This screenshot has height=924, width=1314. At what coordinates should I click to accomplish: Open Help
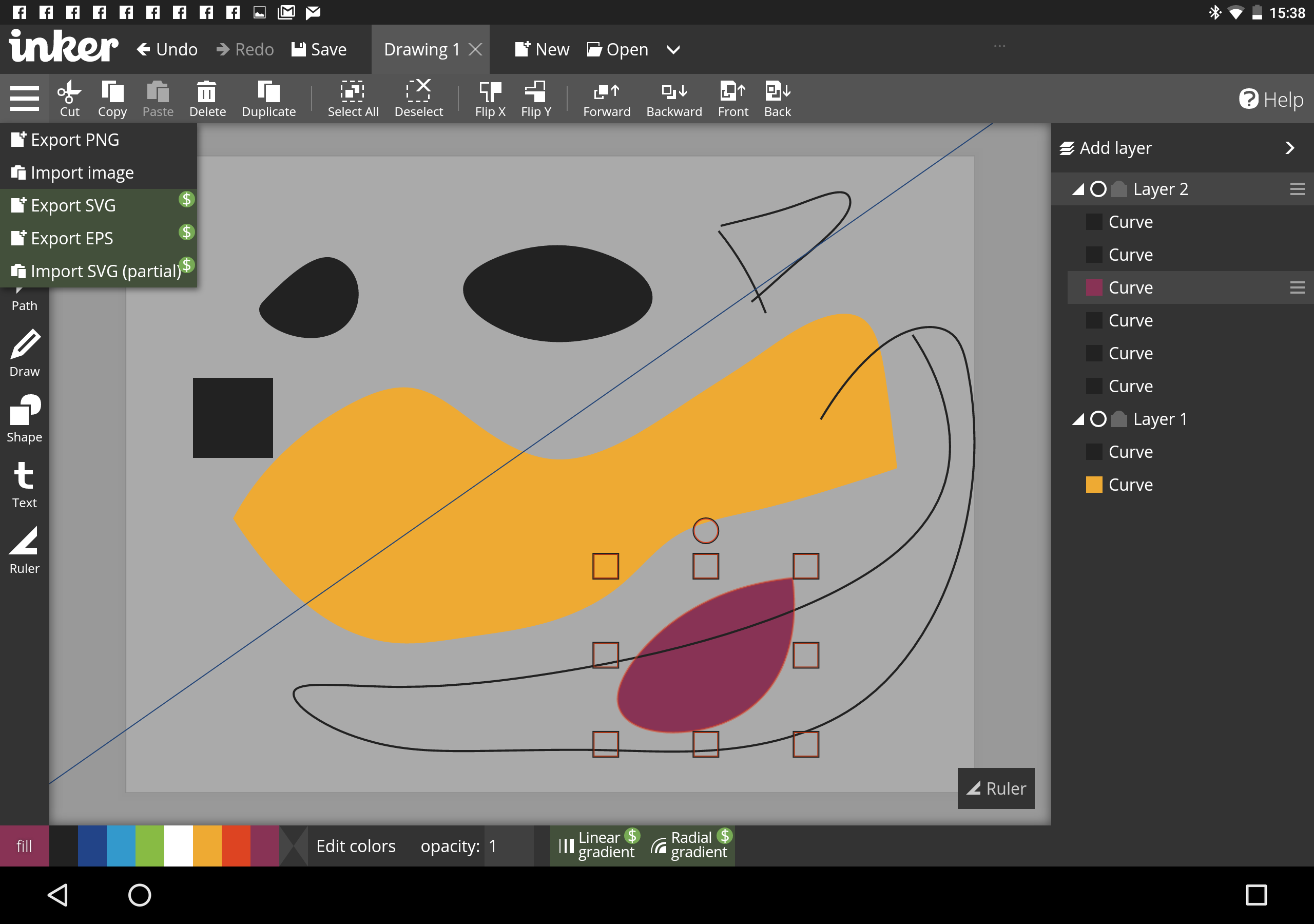pos(1270,99)
